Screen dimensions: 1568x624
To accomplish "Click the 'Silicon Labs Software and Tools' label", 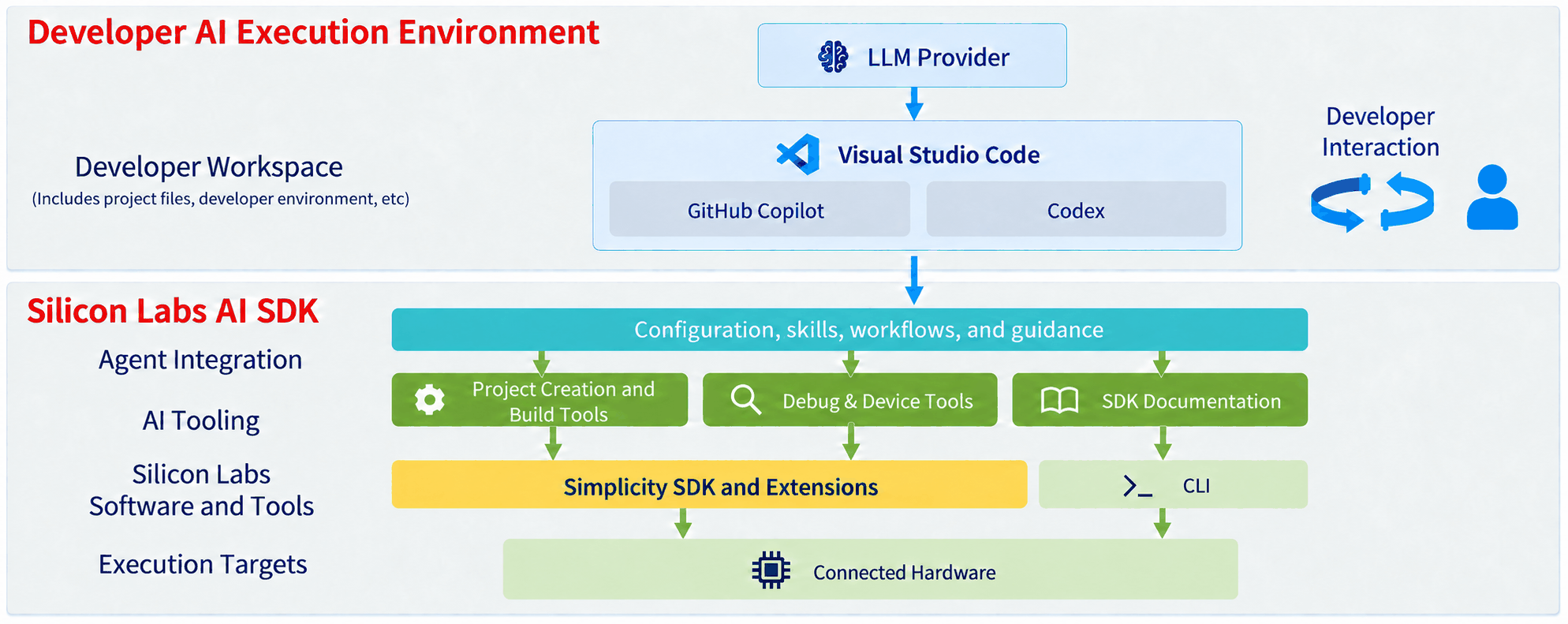I will click(x=201, y=490).
